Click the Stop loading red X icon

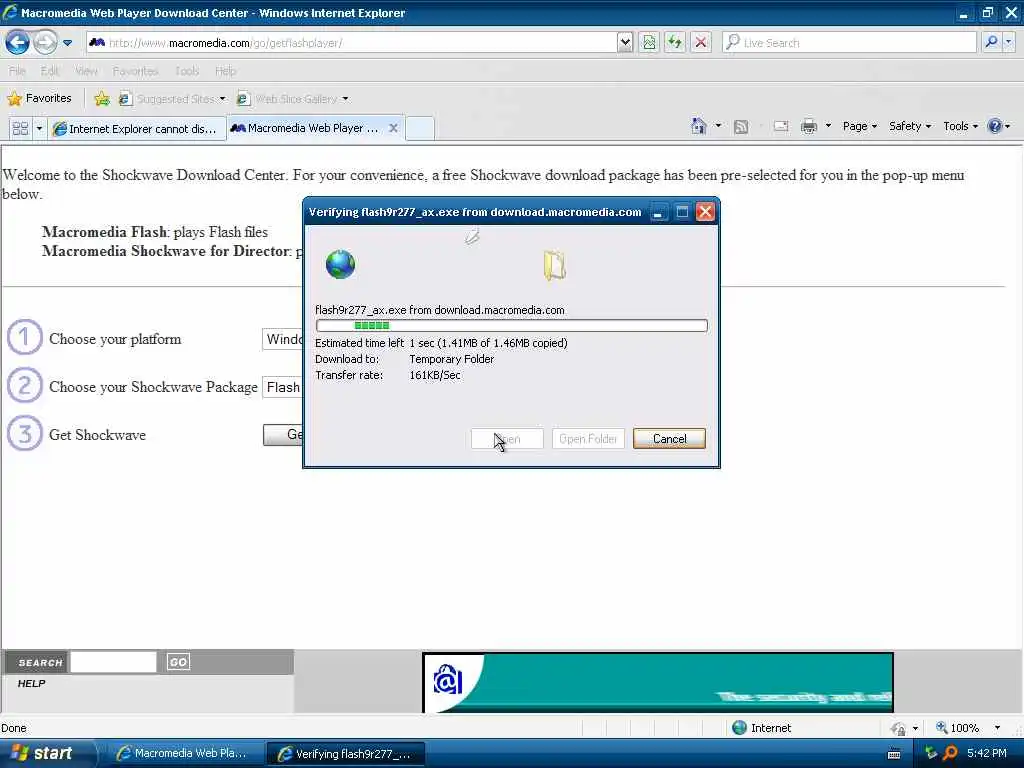pos(701,43)
